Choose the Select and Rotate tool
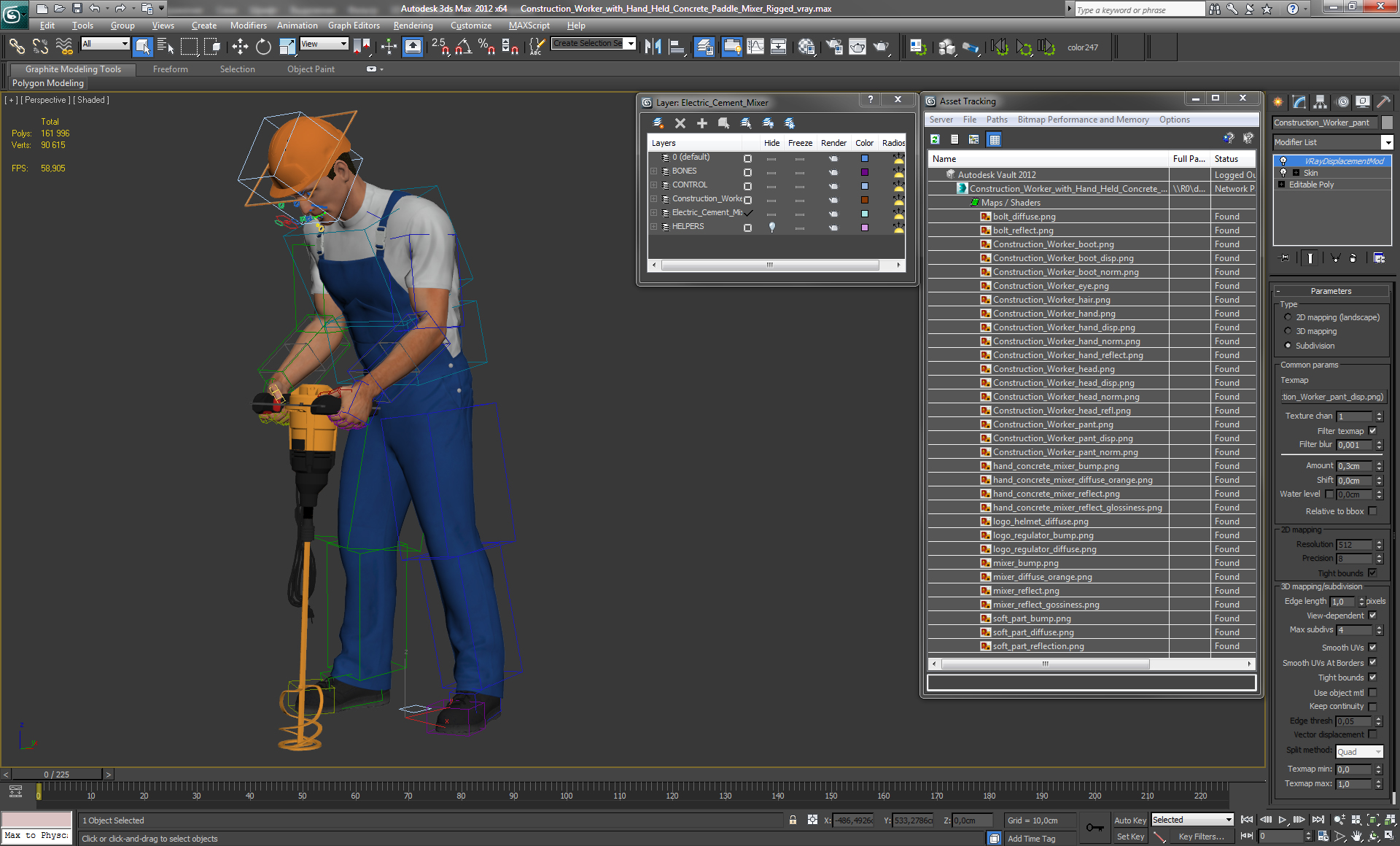Viewport: 1400px width, 846px height. pos(263,47)
